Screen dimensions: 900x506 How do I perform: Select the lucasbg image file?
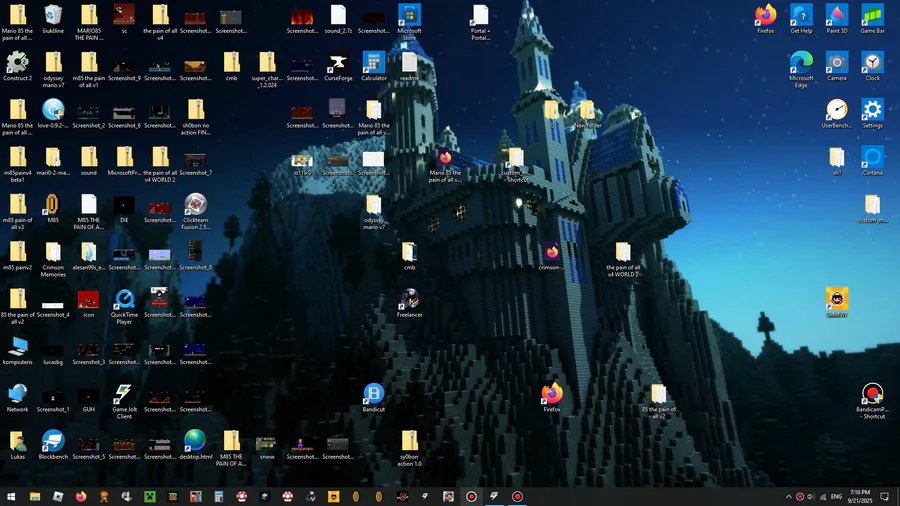53,350
